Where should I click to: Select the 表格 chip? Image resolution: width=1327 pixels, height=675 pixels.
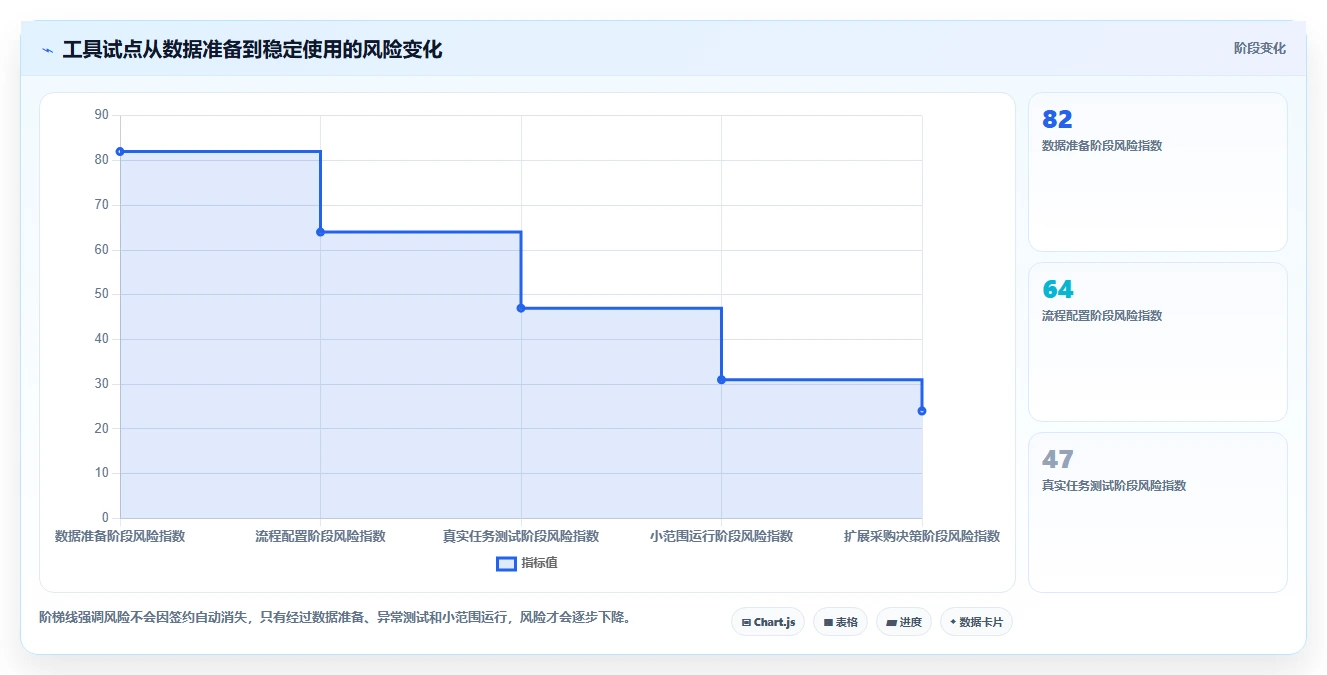coord(840,622)
